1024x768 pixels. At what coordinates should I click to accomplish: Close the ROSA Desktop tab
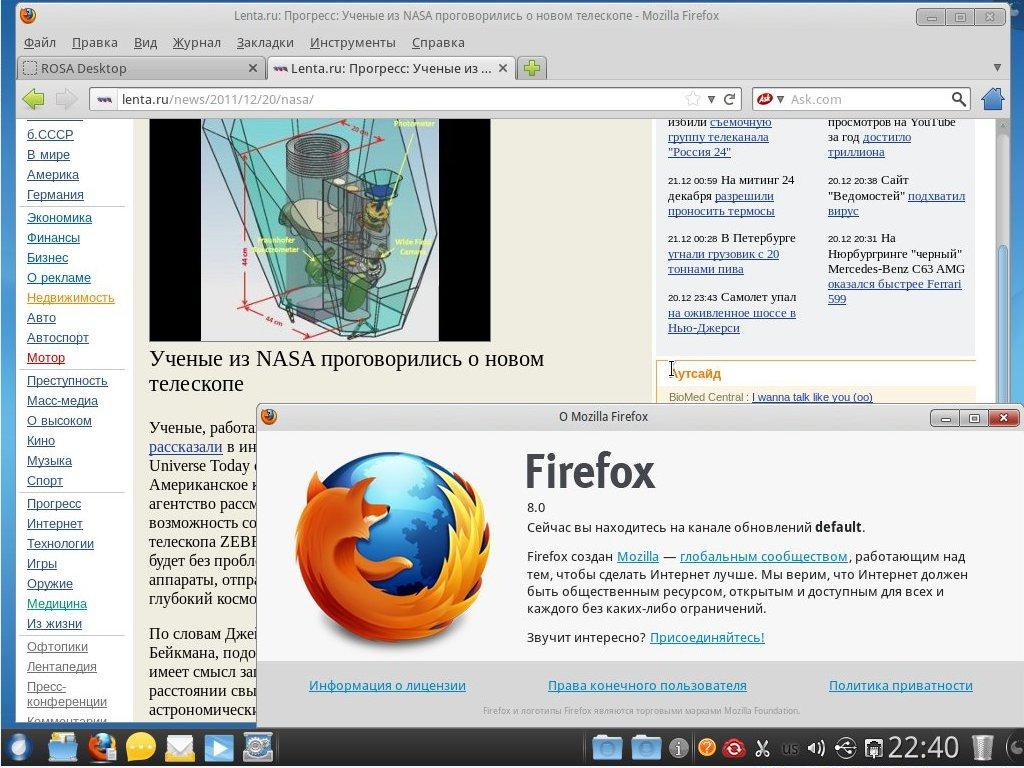pos(253,68)
